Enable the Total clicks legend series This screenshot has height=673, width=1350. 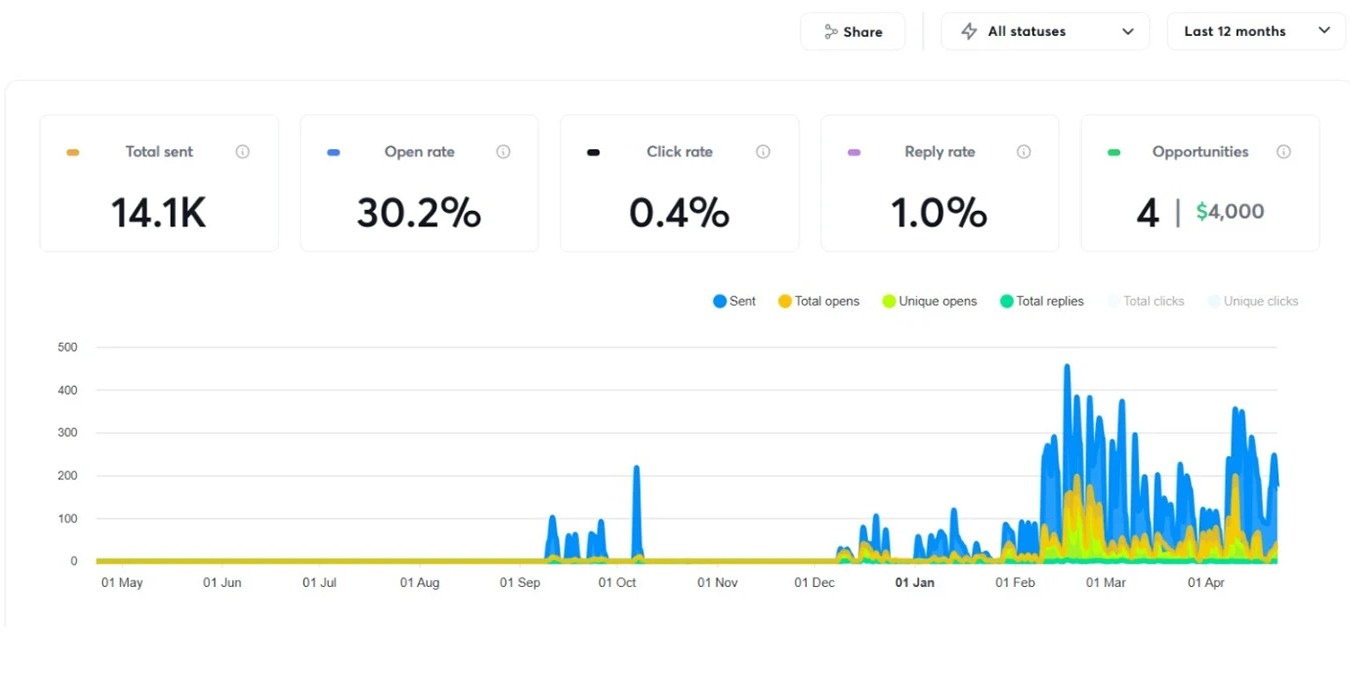[1145, 301]
